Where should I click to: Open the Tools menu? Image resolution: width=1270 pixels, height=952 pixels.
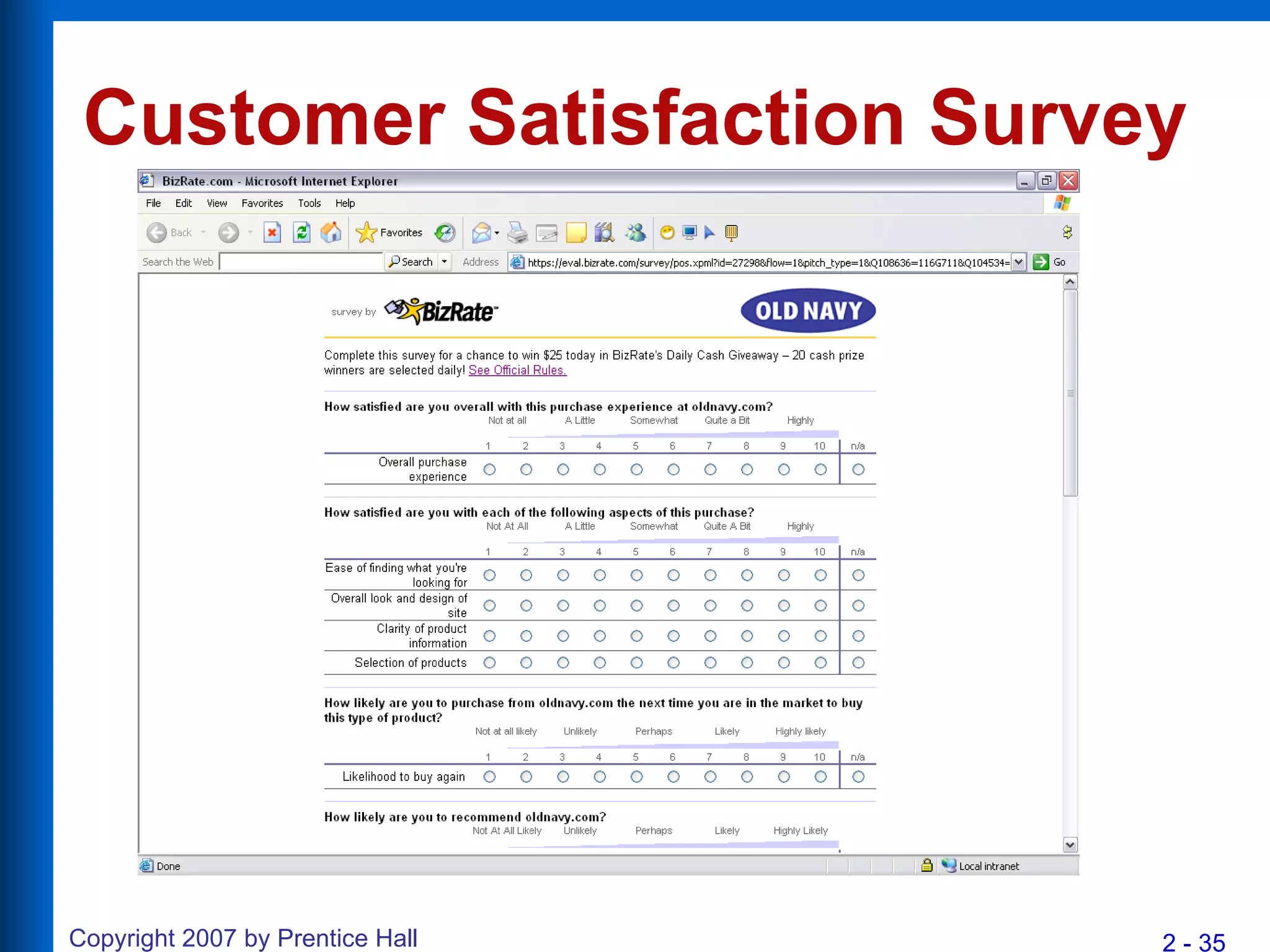[309, 203]
